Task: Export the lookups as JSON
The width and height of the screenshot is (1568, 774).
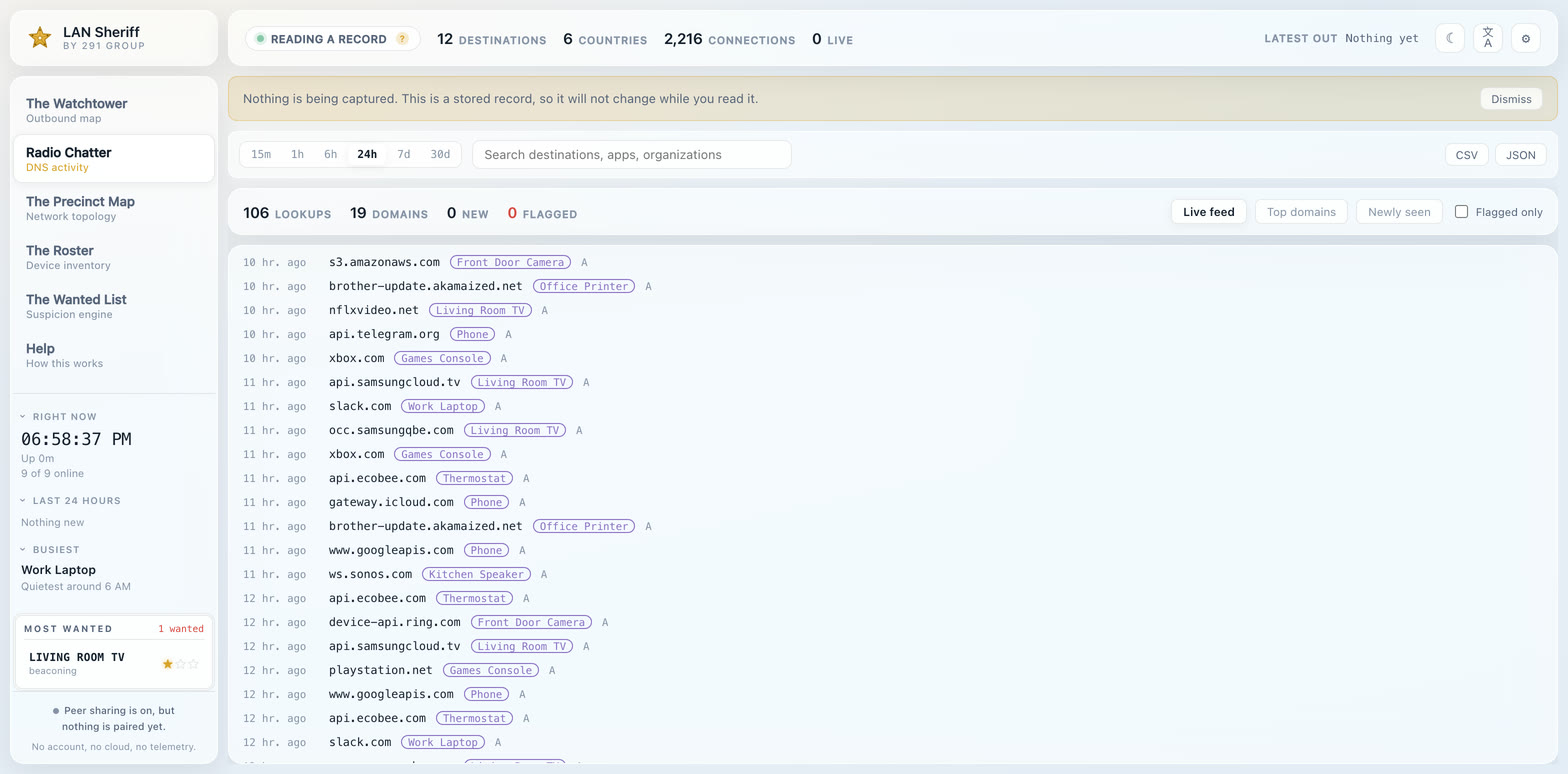Action: click(x=1521, y=155)
